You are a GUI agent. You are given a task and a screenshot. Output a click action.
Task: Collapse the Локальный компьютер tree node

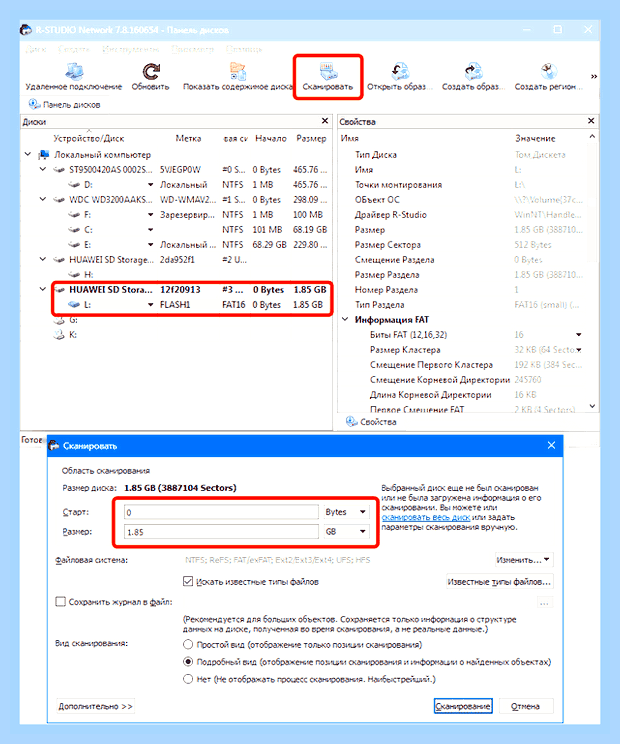point(28,154)
